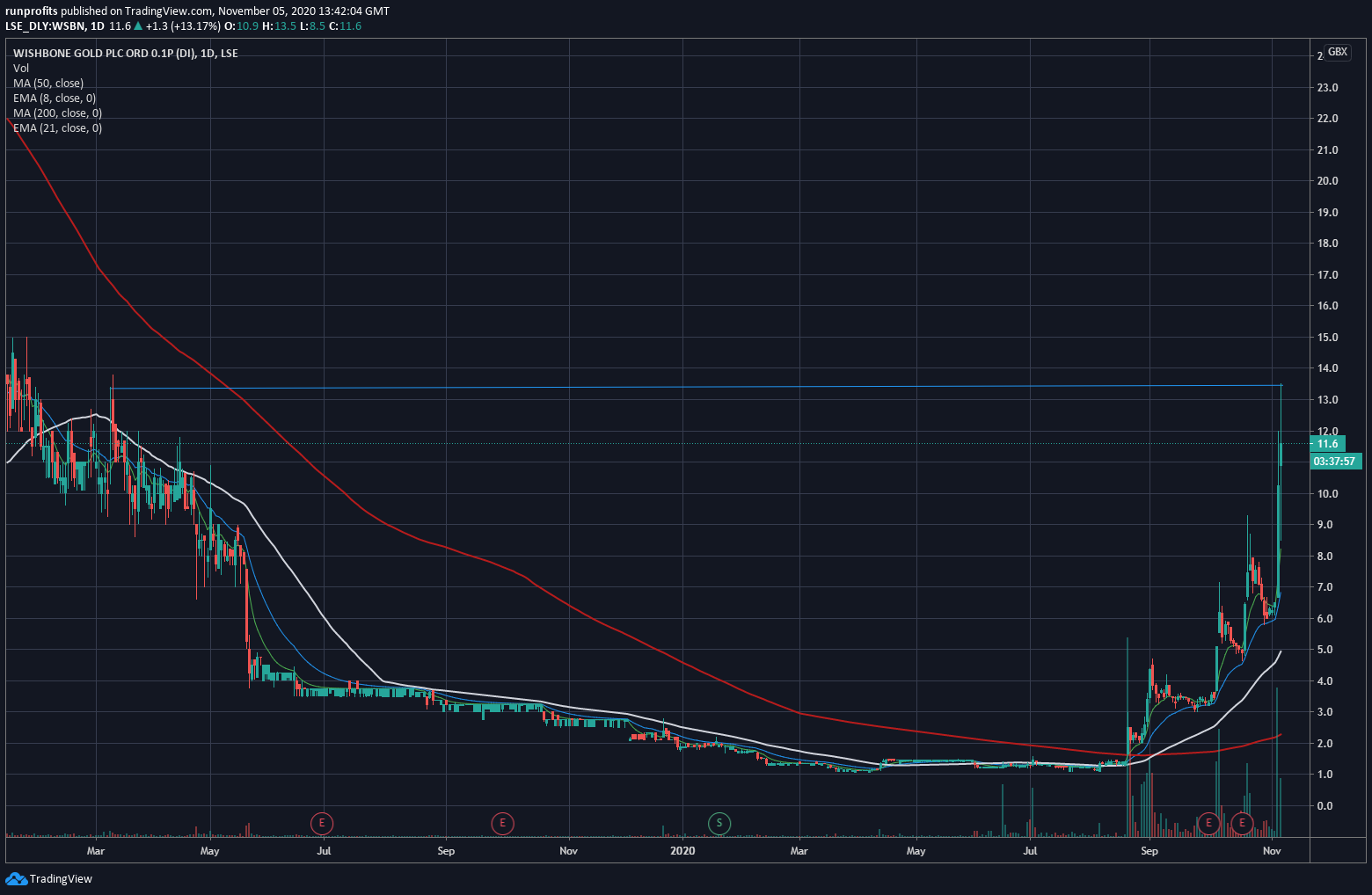Click the 2020 label on time axis
The image size is (1372, 895).
tap(682, 851)
